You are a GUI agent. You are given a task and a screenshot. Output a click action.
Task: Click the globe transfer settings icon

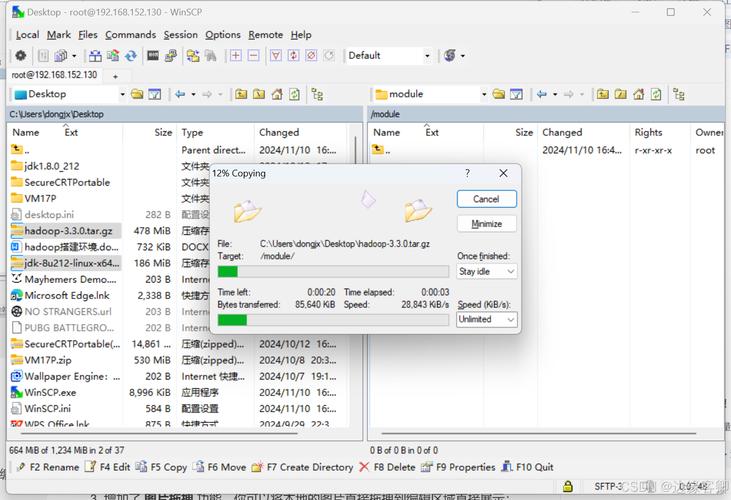[x=450, y=55]
